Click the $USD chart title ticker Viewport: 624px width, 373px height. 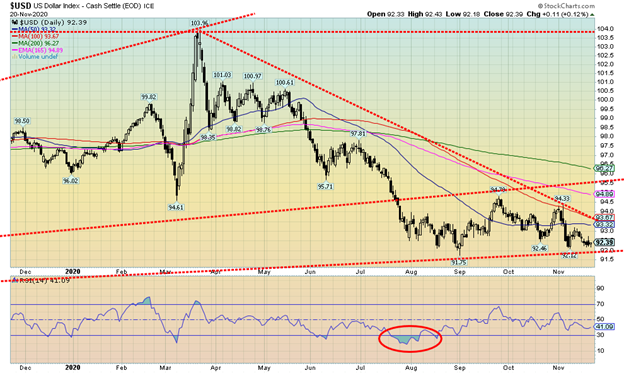point(18,6)
